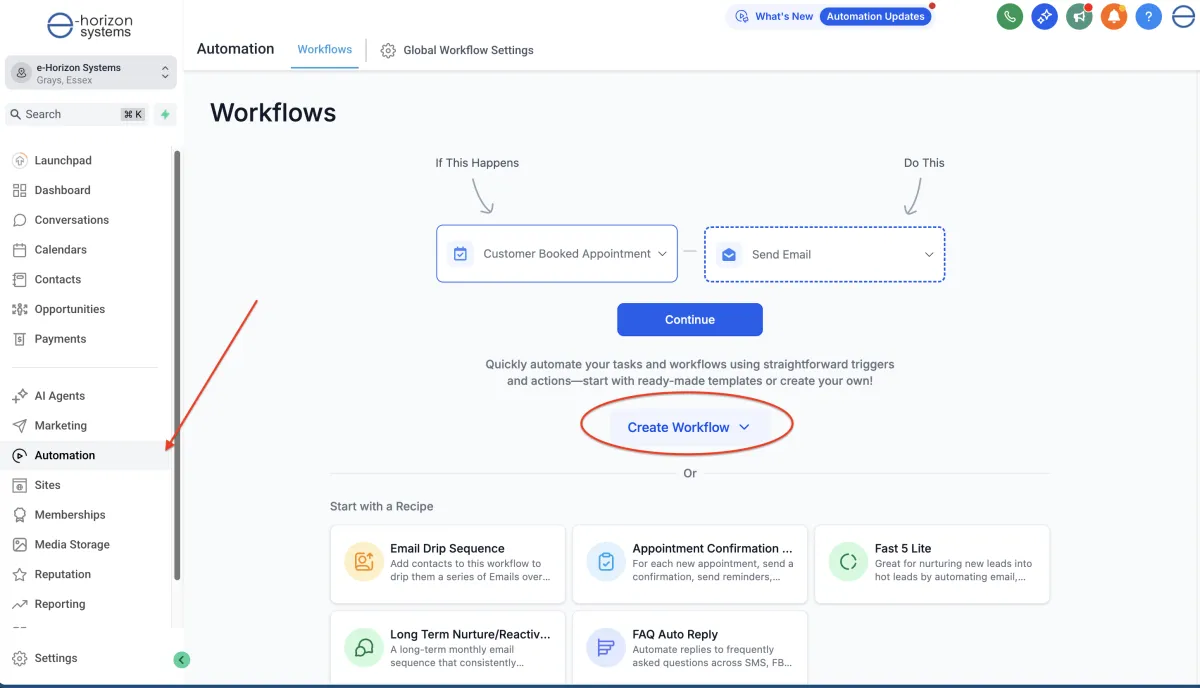Viewport: 1200px width, 688px height.
Task: Click the Reporting label in sidebar
Action: click(x=60, y=604)
